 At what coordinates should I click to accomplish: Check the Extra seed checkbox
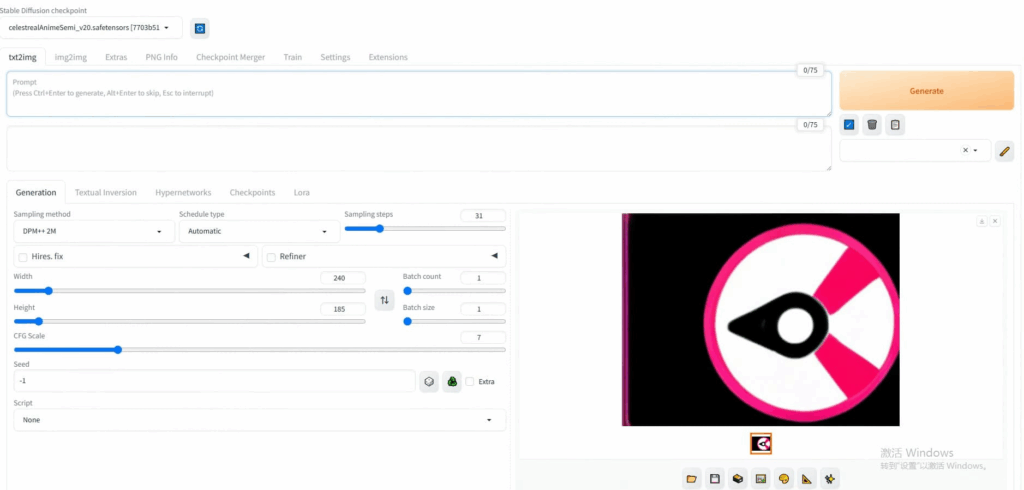tap(470, 381)
